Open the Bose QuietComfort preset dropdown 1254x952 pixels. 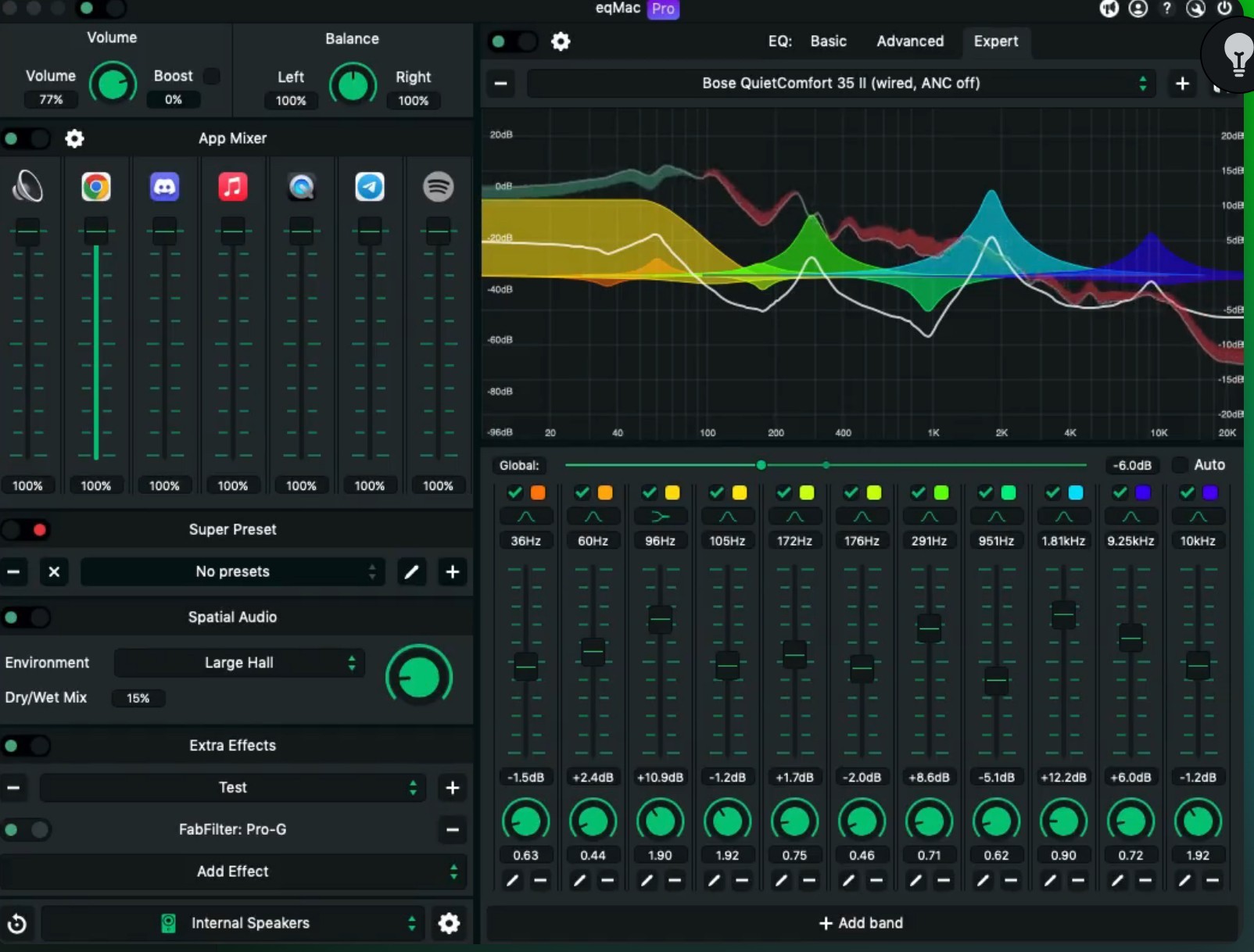840,84
